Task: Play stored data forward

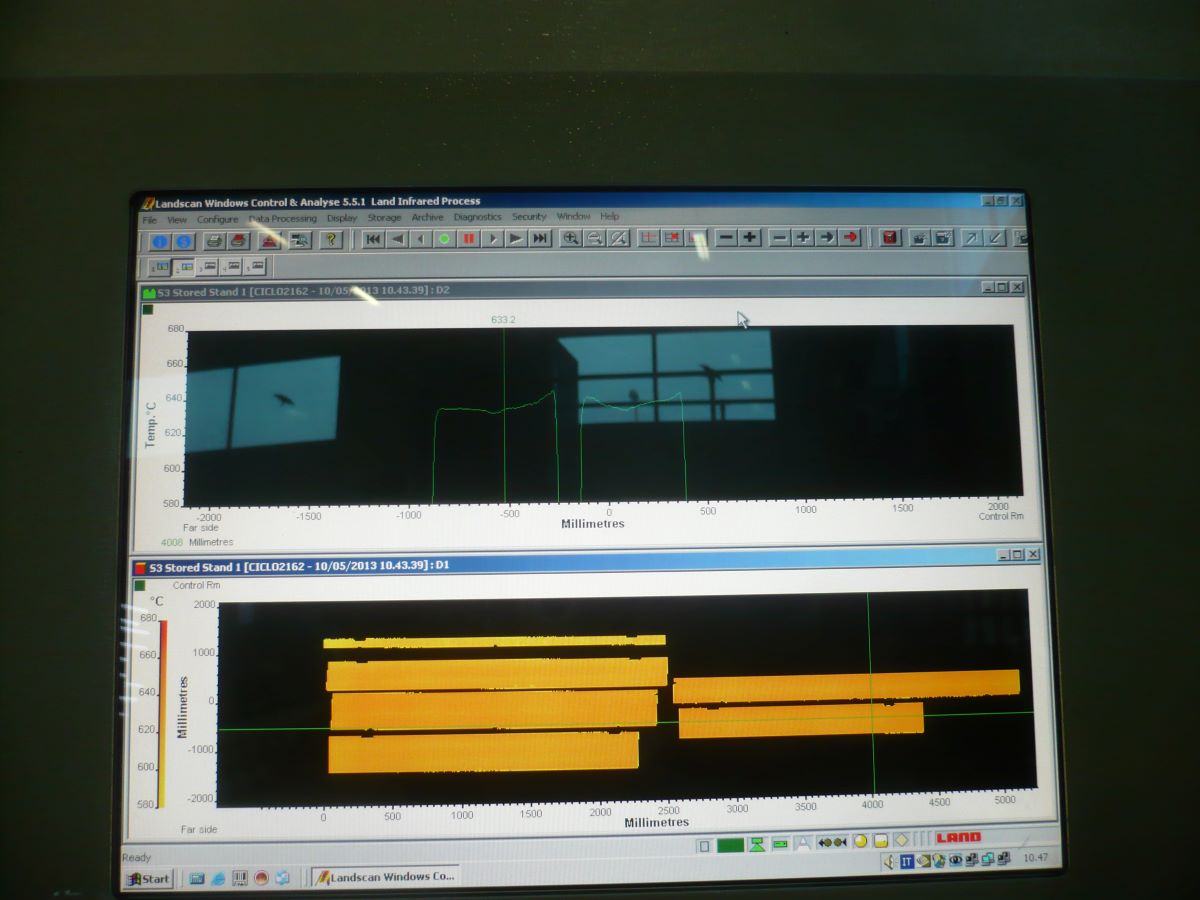Action: [516, 239]
